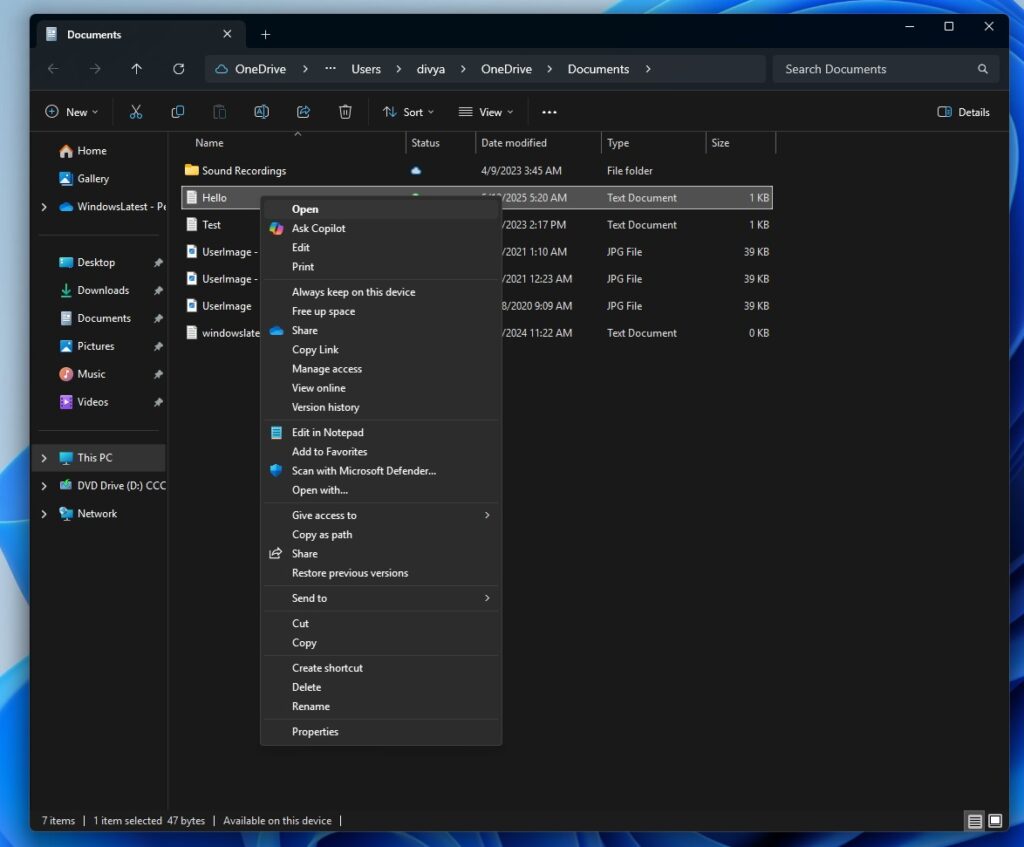Click the Refresh icon in the address bar

click(179, 69)
